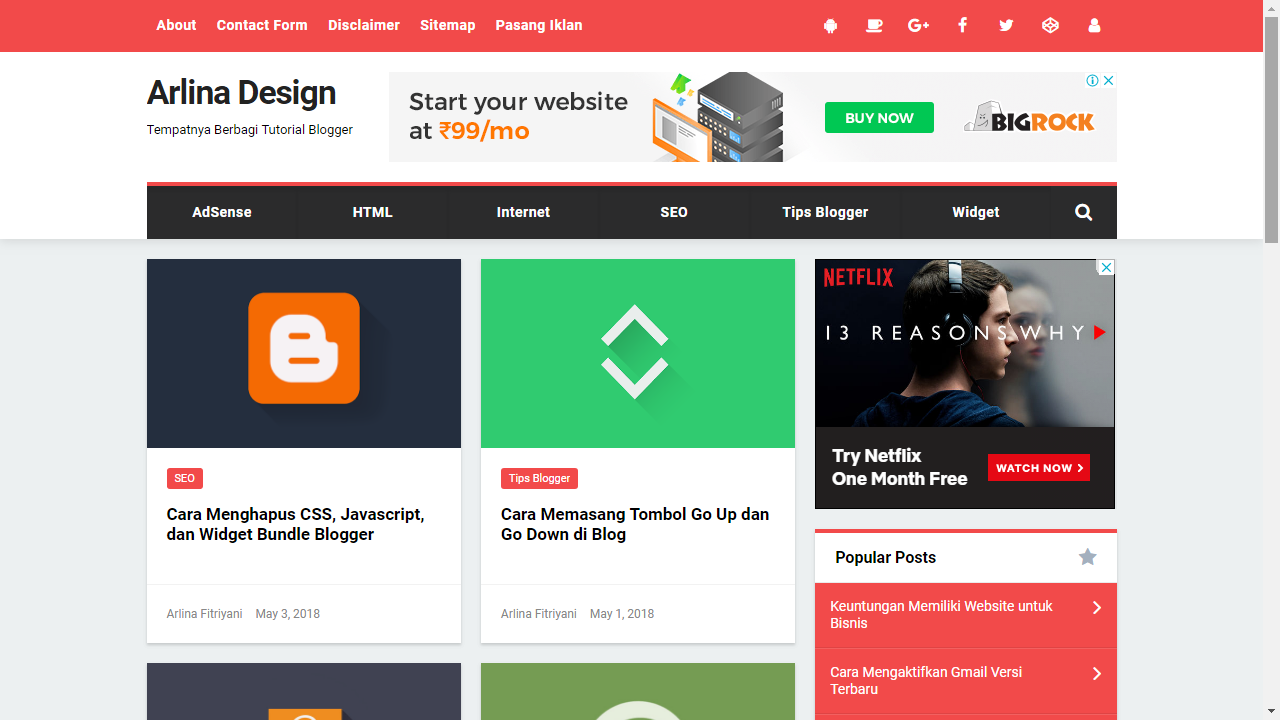Open the Sitemap link
Image resolution: width=1280 pixels, height=720 pixels.
447,25
